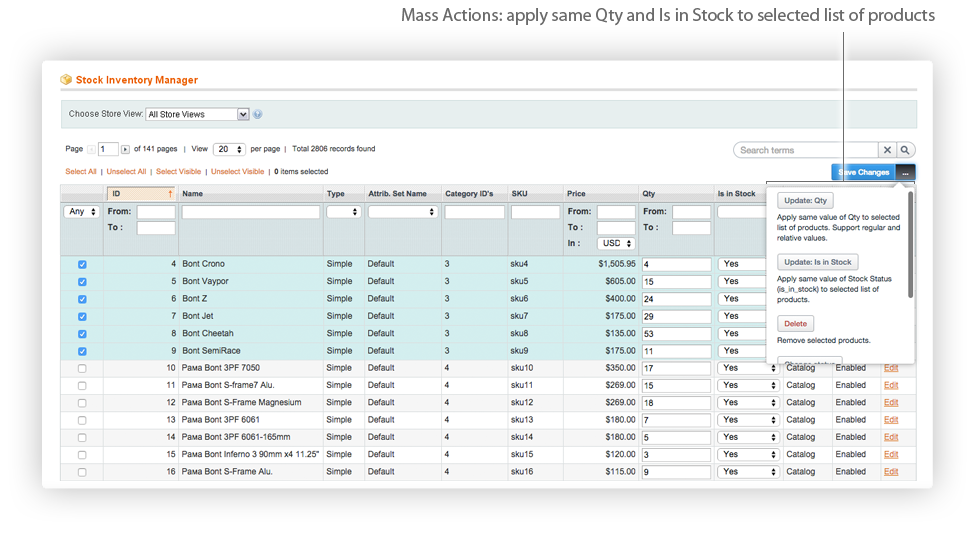This screenshot has height=539, width=972.
Task: Sort by SKU column header
Action: [519, 194]
